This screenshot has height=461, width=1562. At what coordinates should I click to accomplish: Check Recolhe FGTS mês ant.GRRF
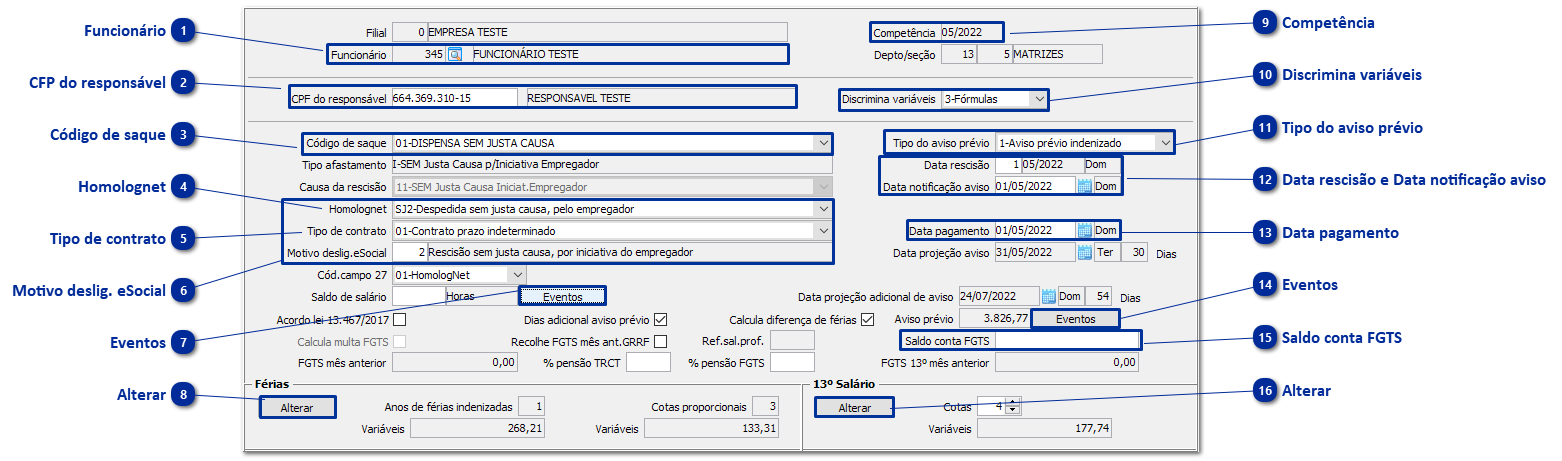(x=660, y=342)
